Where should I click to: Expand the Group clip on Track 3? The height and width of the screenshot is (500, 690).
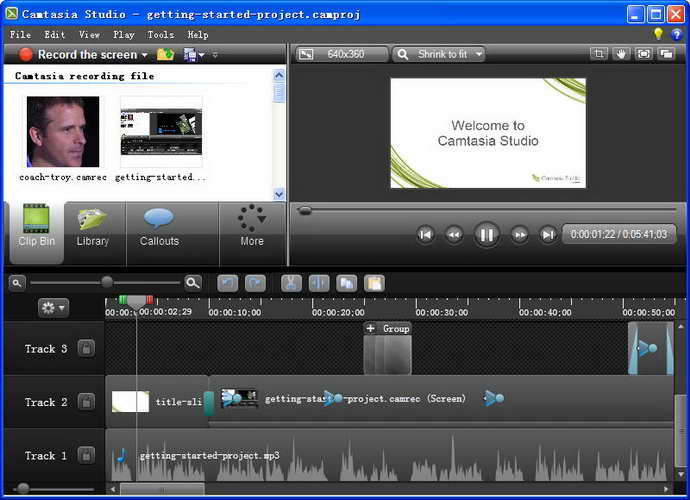(370, 328)
